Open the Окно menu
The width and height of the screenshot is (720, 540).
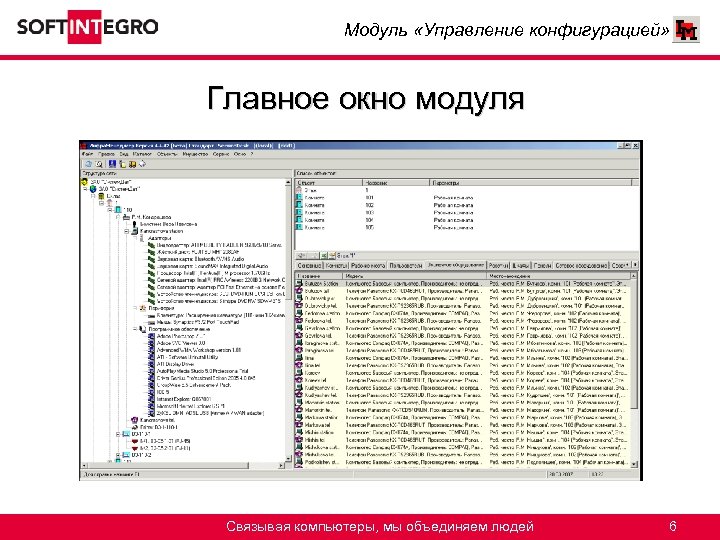click(240, 154)
